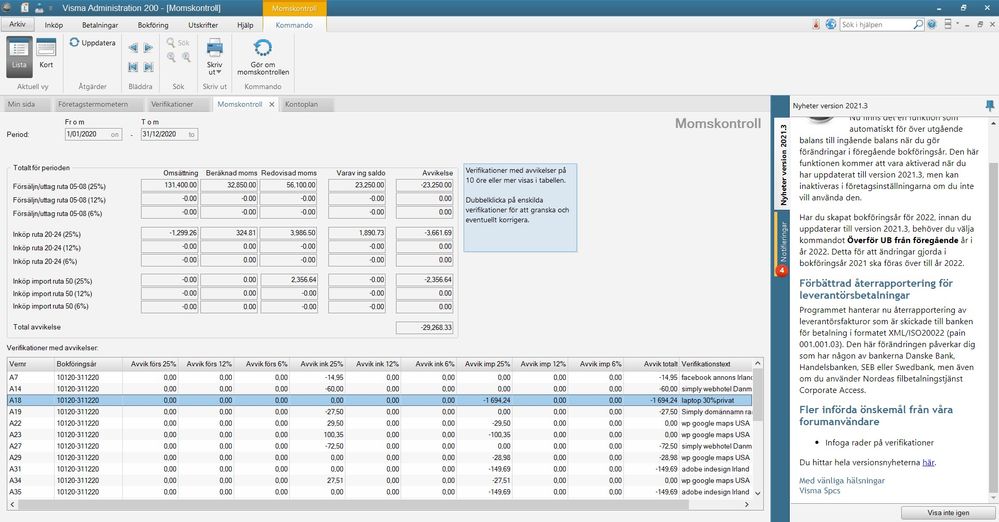Viewport: 999px width, 522px height.
Task: Click magnifier in Sök i hjälpen box
Action: 918,24
